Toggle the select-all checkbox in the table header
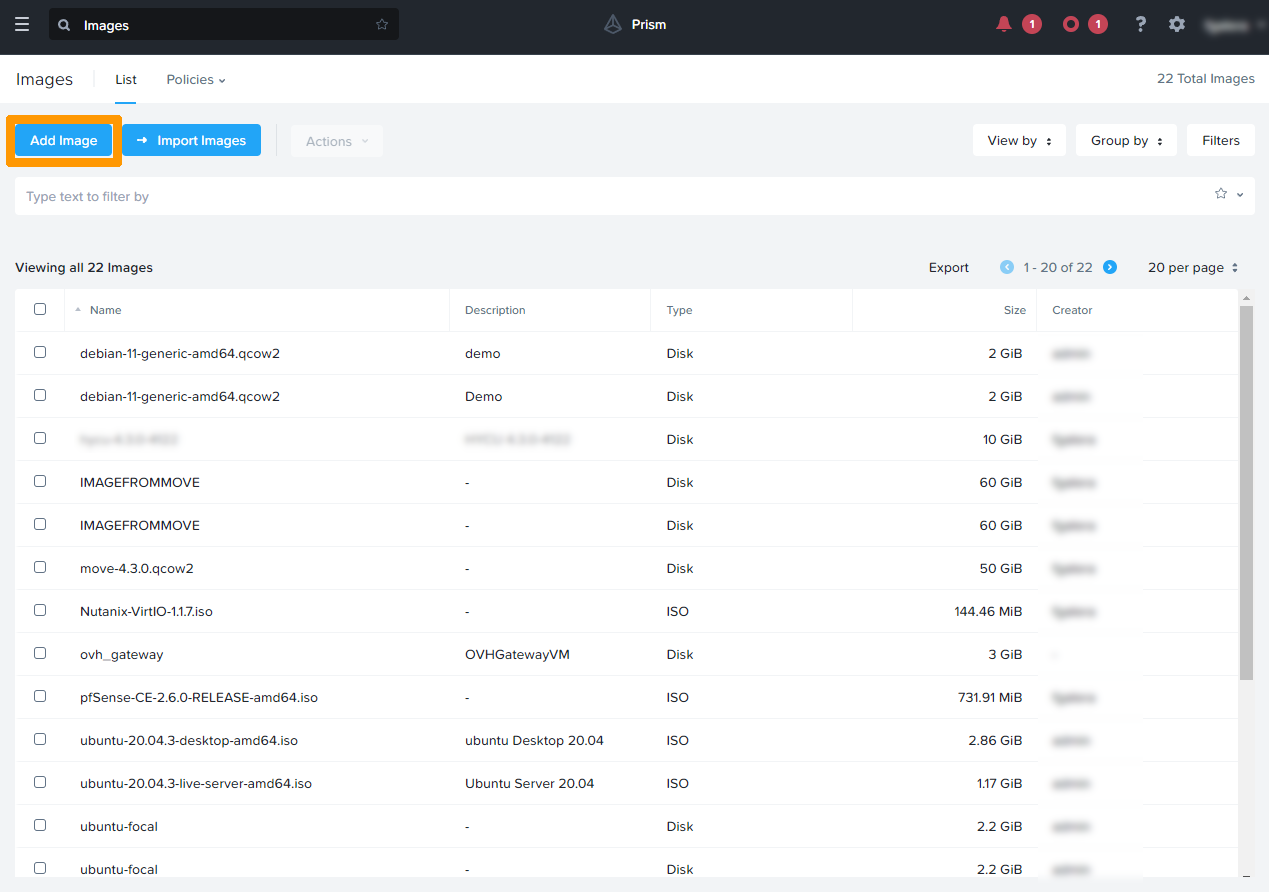The height and width of the screenshot is (892, 1269). click(39, 309)
